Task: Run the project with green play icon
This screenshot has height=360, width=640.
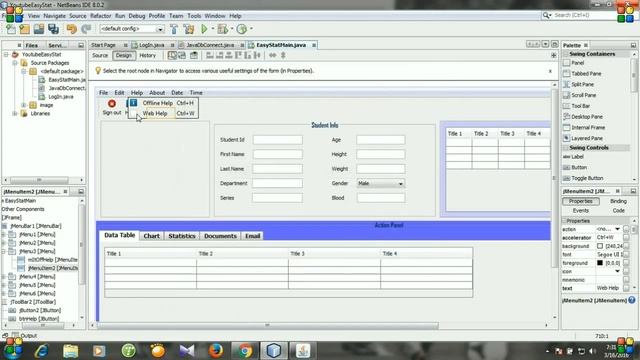Action: pos(204,29)
